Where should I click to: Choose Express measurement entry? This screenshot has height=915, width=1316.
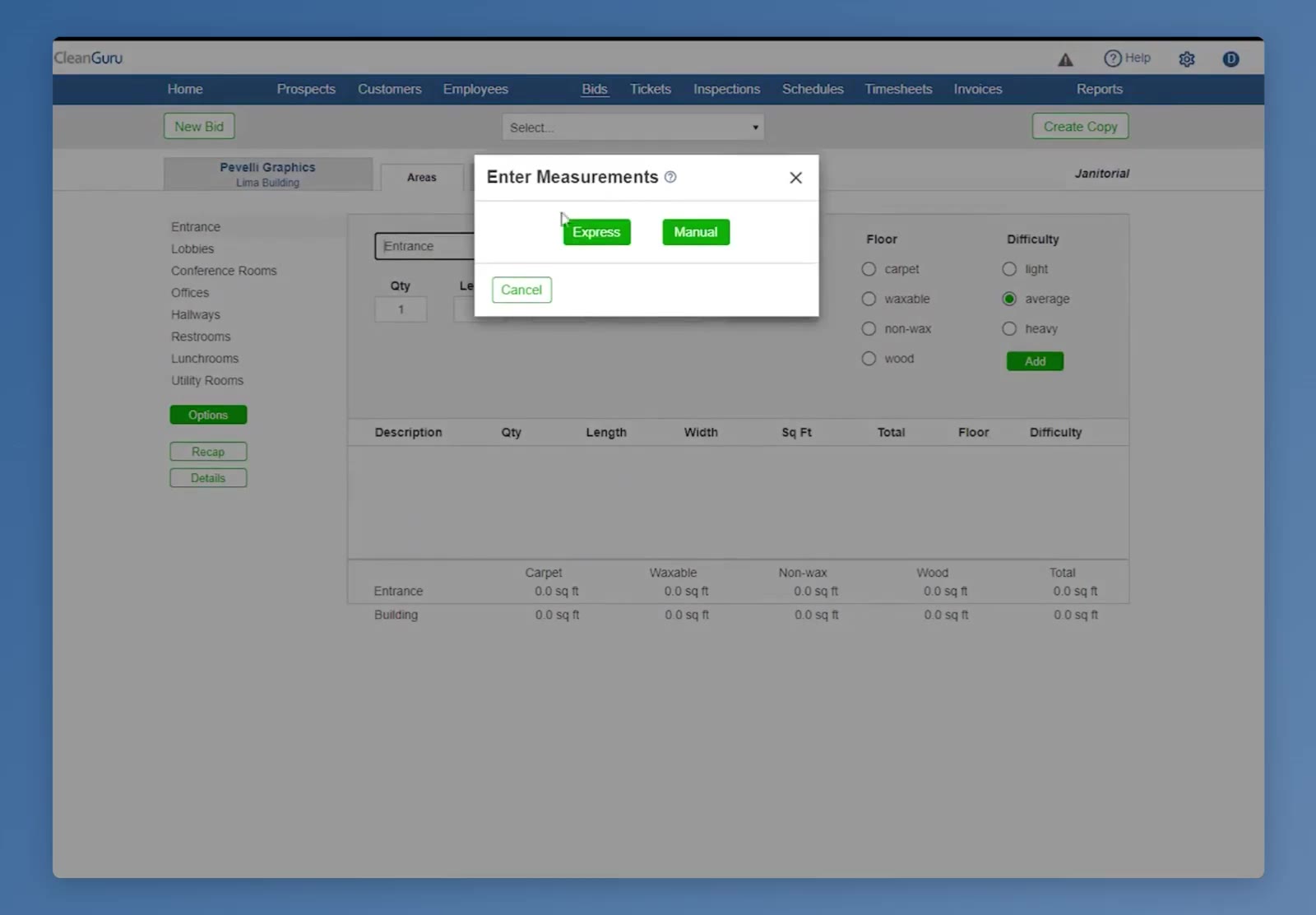coord(596,232)
